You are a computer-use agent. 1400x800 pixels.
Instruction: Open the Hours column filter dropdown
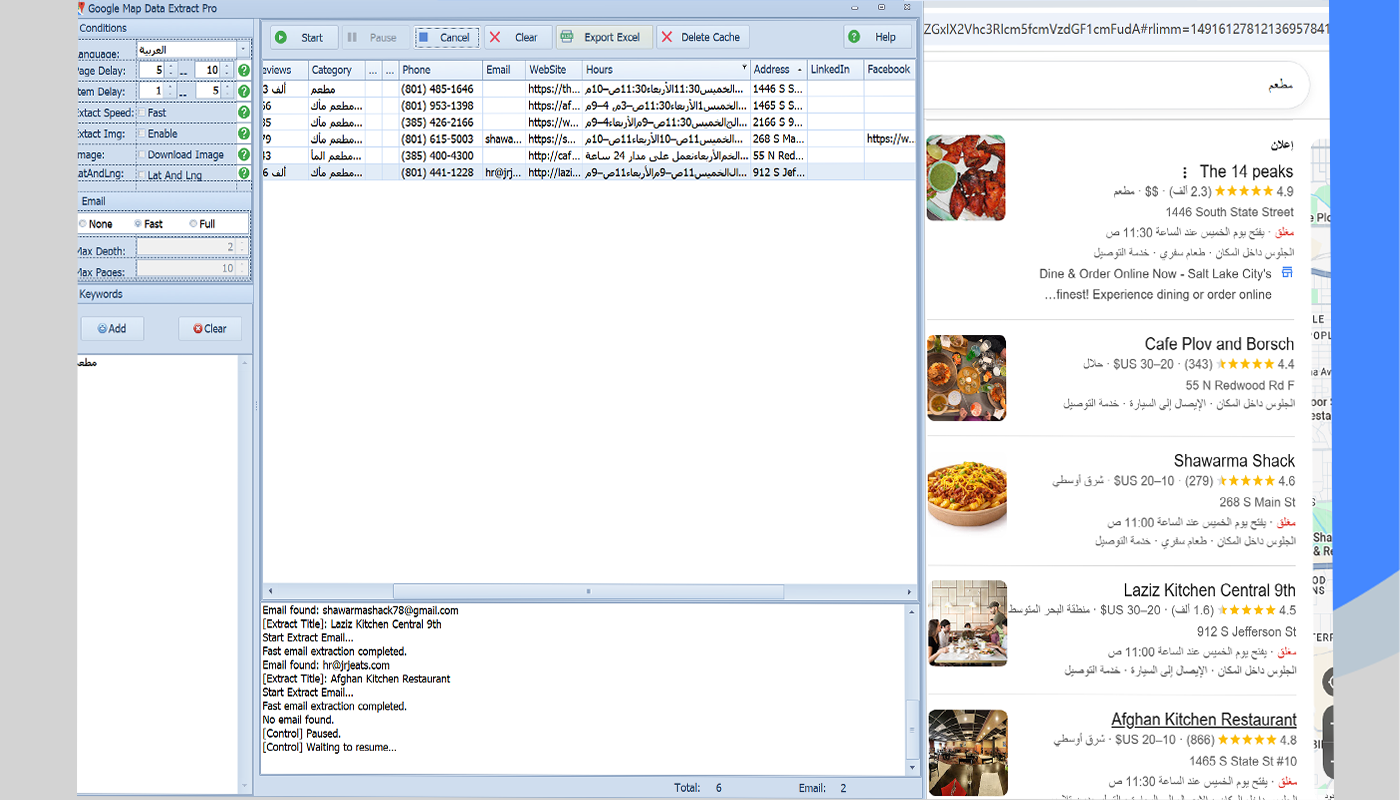(744, 69)
